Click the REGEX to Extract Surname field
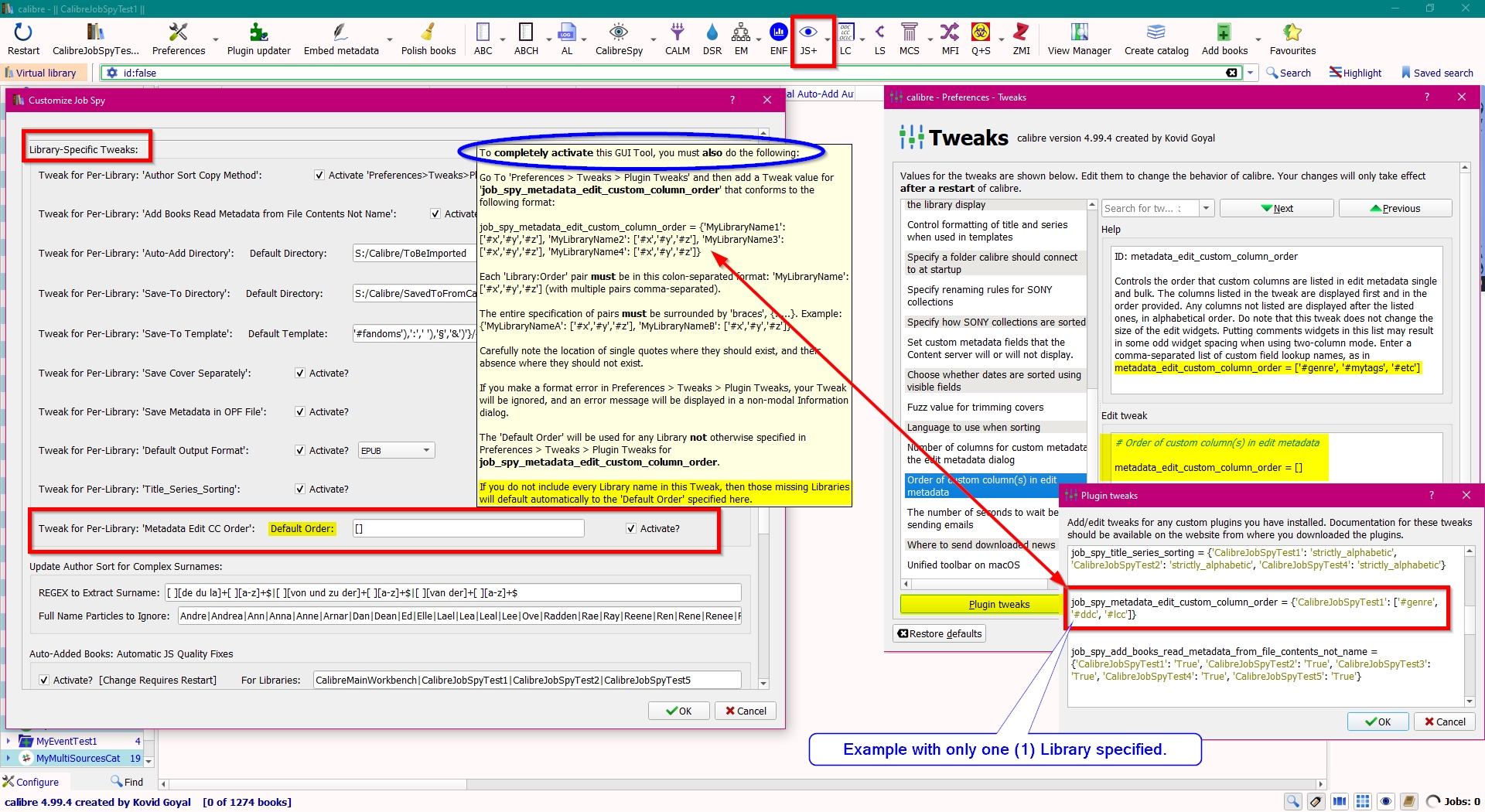The image size is (1485, 812). [x=452, y=593]
